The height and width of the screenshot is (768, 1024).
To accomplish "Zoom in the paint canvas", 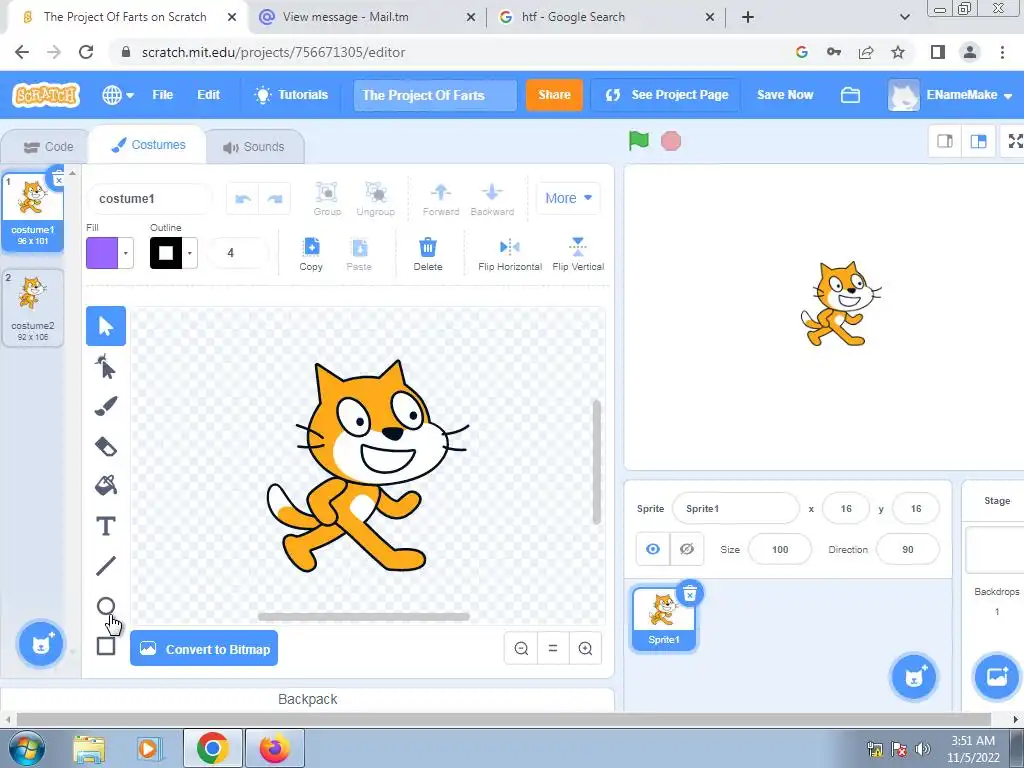I will [x=585, y=648].
